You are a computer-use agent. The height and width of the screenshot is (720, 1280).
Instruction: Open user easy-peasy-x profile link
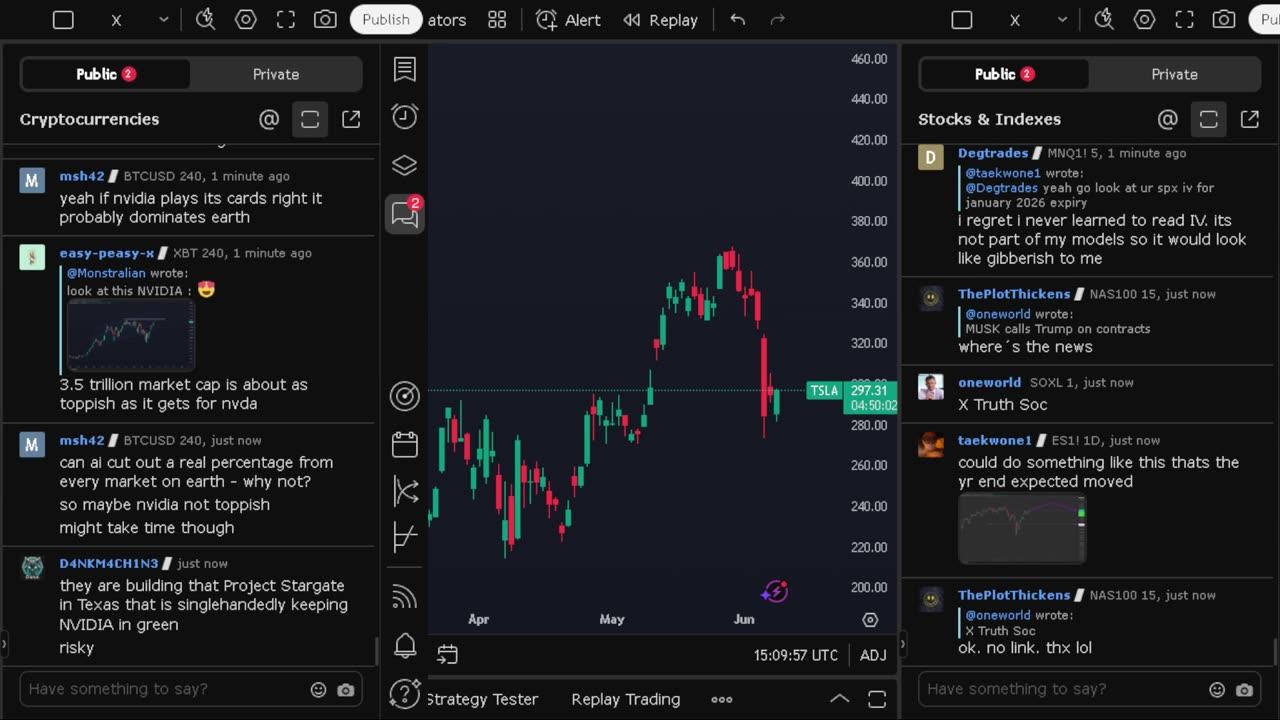click(x=107, y=253)
